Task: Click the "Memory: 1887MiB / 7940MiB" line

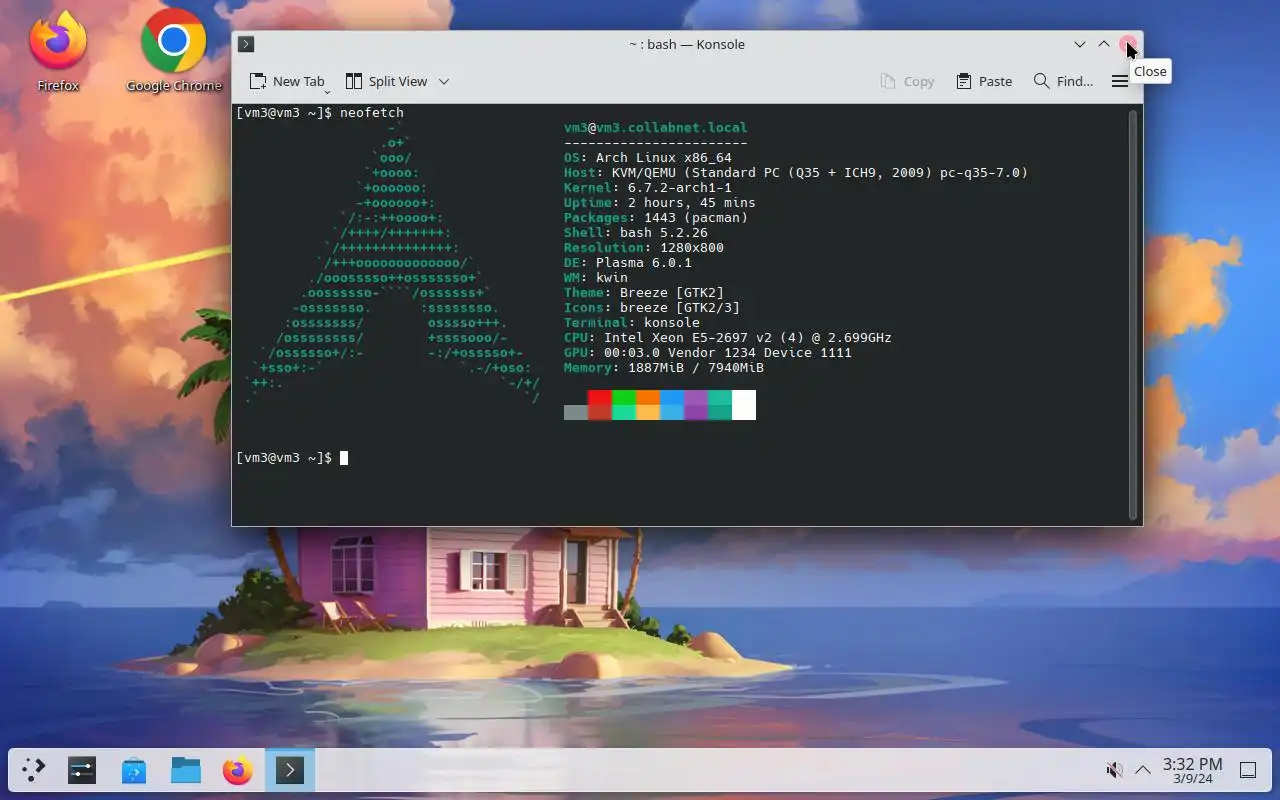Action: pos(664,368)
